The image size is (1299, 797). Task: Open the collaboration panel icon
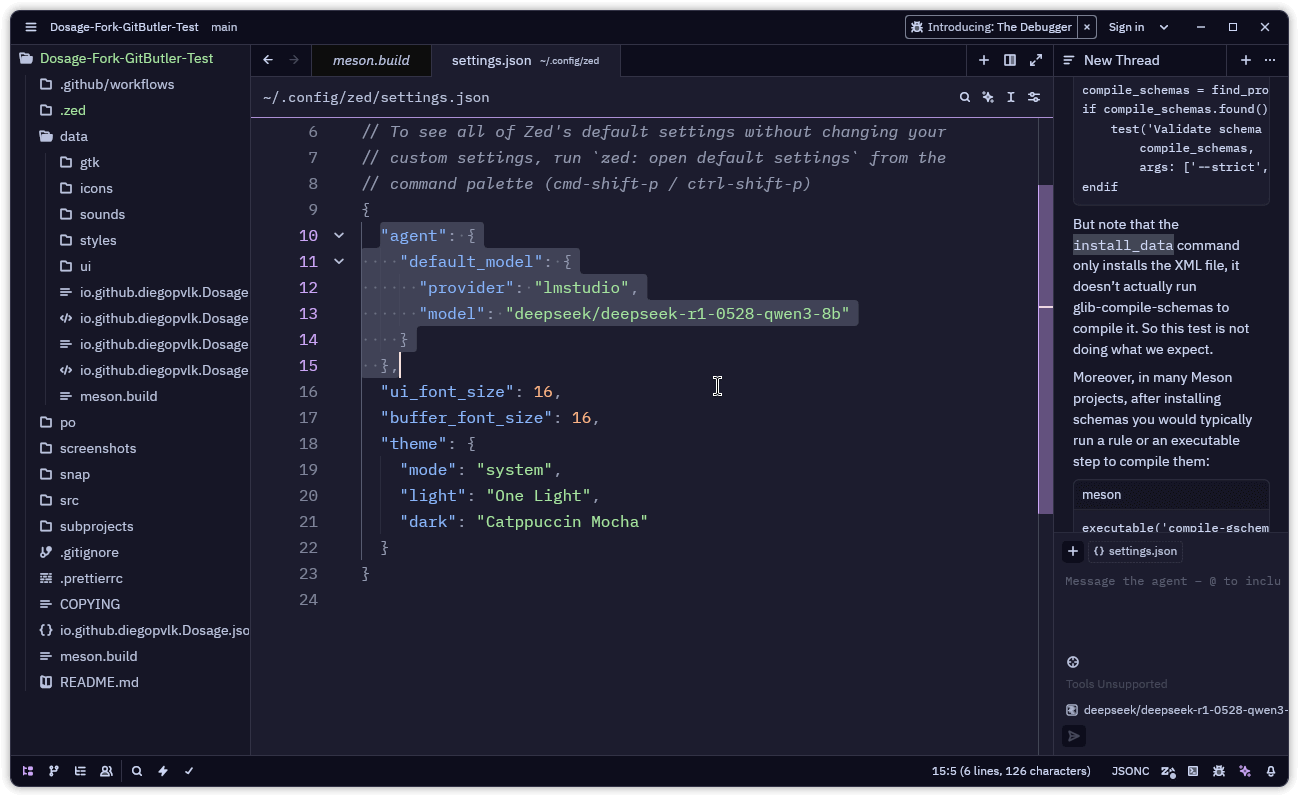pos(106,771)
